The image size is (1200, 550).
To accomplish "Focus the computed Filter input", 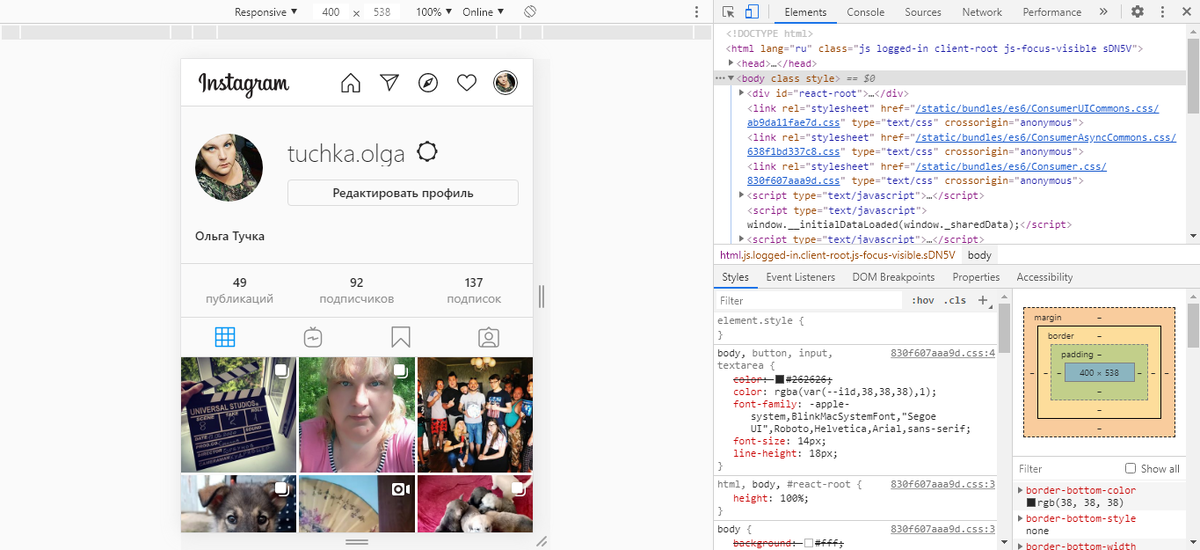I will 1068,468.
